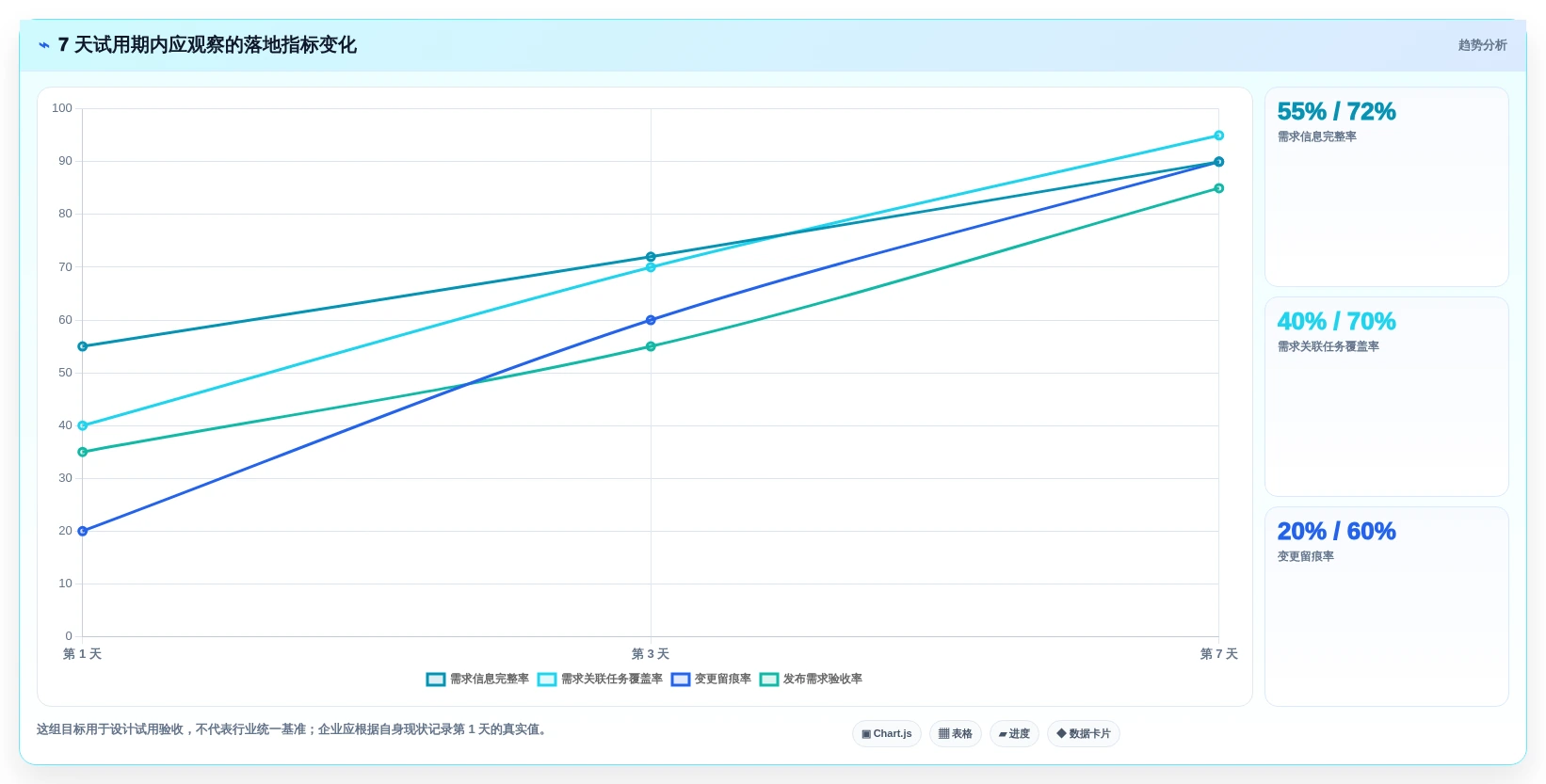Click the 100 y-axis tick label
Image resolution: width=1546 pixels, height=784 pixels.
(x=62, y=108)
